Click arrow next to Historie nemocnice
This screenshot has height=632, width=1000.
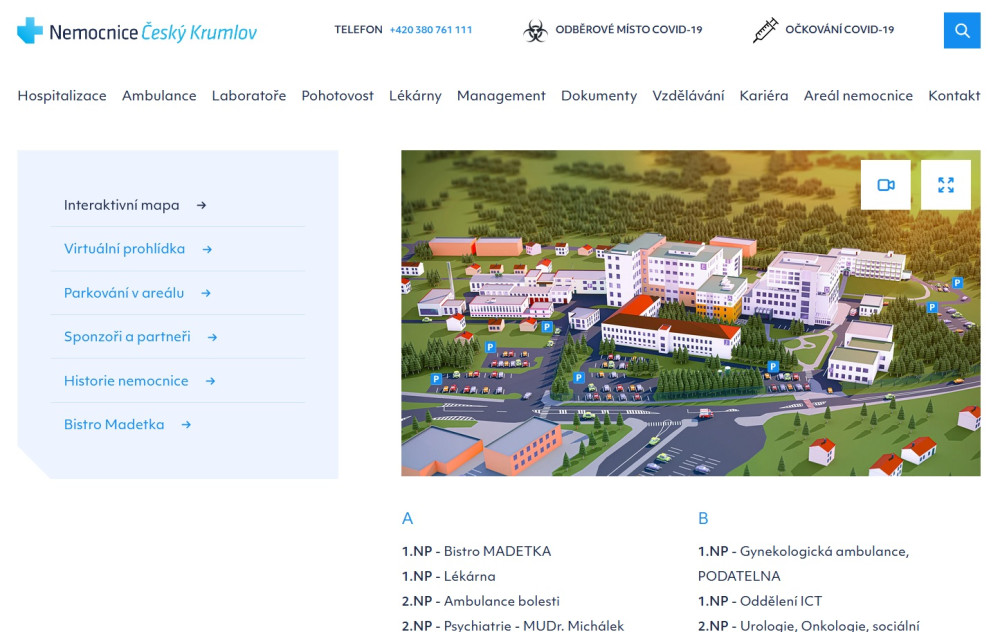(x=210, y=381)
